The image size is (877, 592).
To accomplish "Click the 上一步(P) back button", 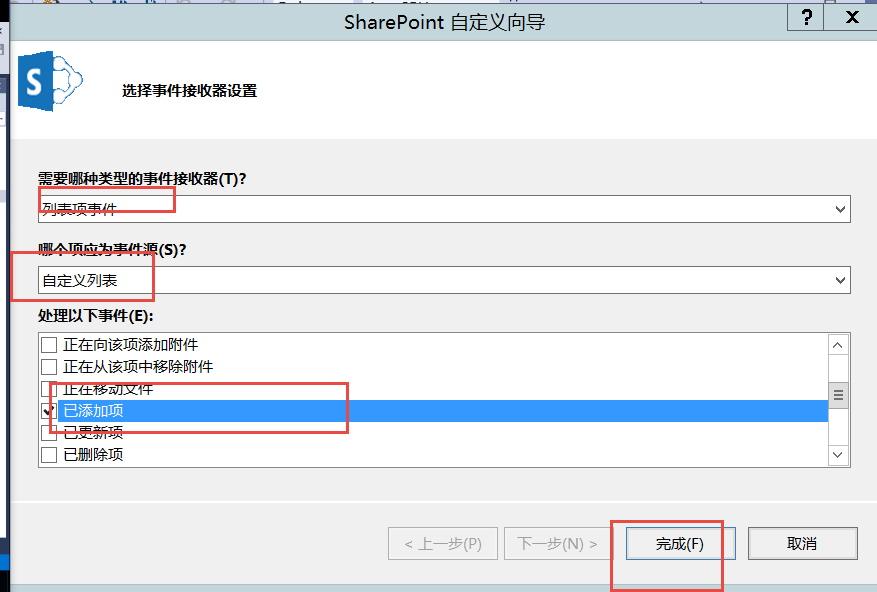I will coord(443,543).
